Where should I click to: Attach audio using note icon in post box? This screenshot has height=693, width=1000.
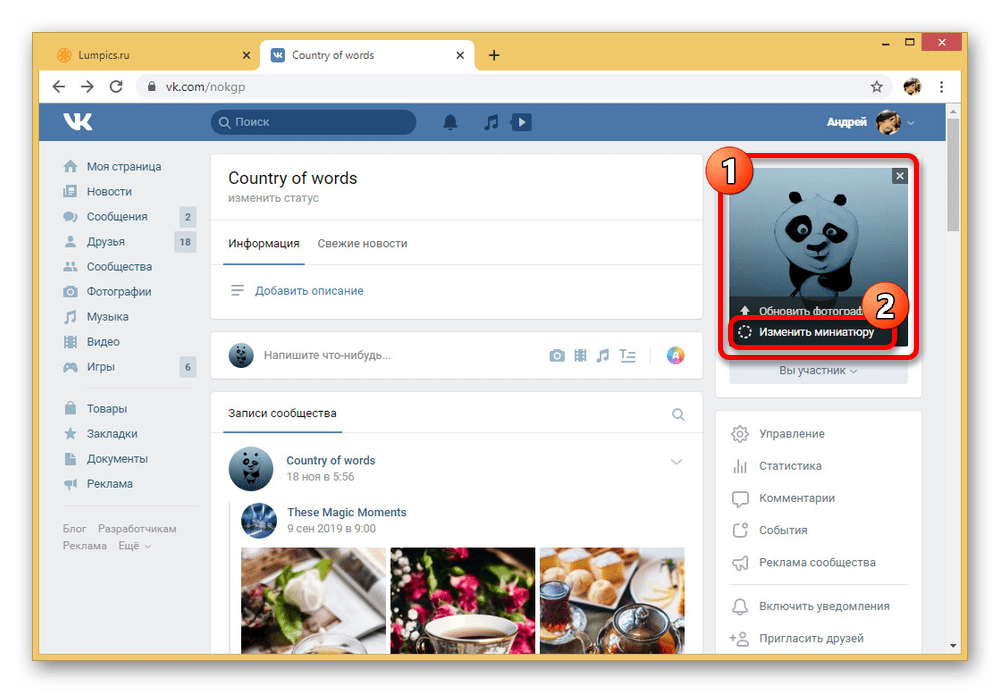pos(603,355)
